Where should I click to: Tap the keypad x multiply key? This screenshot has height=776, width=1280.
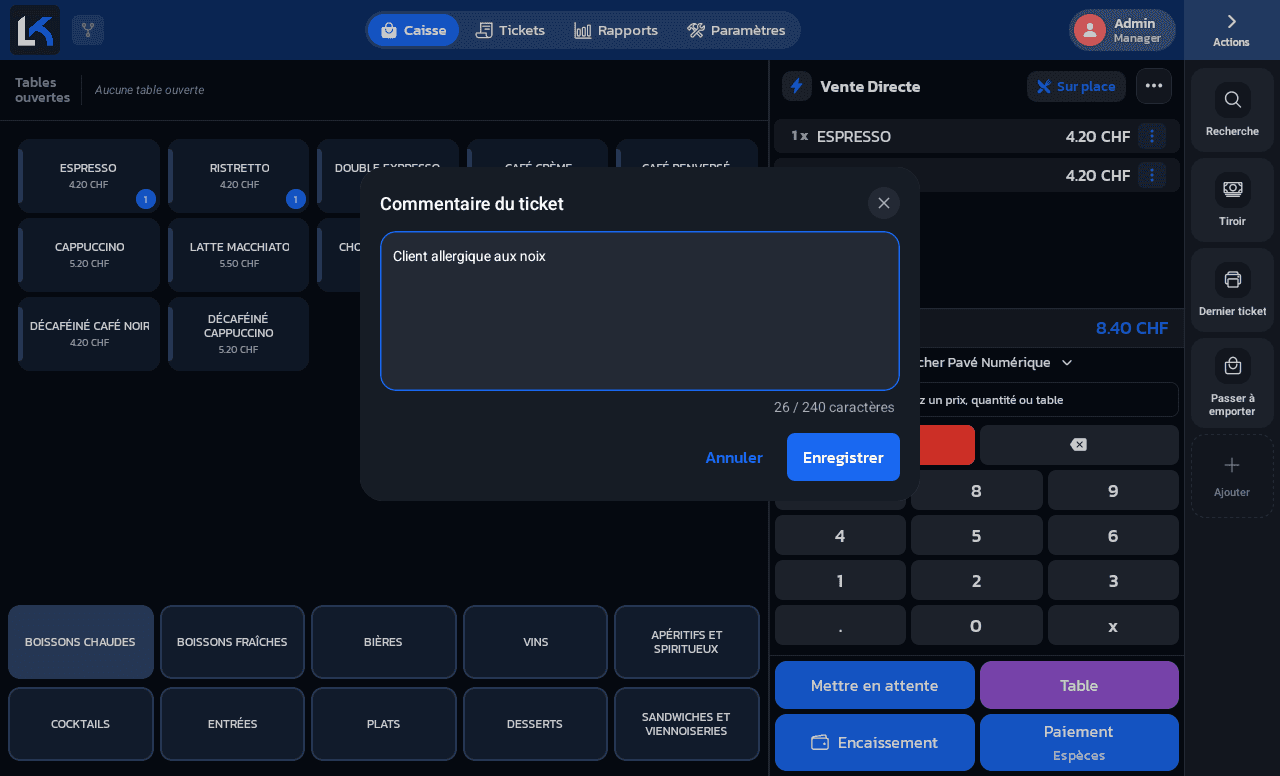(1113, 625)
